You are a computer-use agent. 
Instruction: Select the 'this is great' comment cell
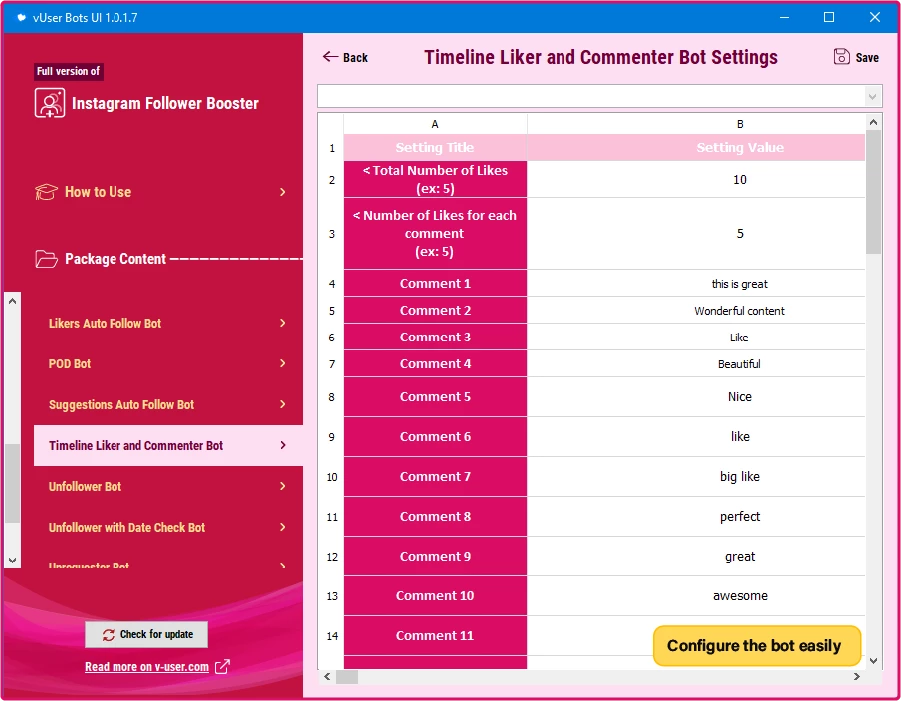tap(696, 284)
